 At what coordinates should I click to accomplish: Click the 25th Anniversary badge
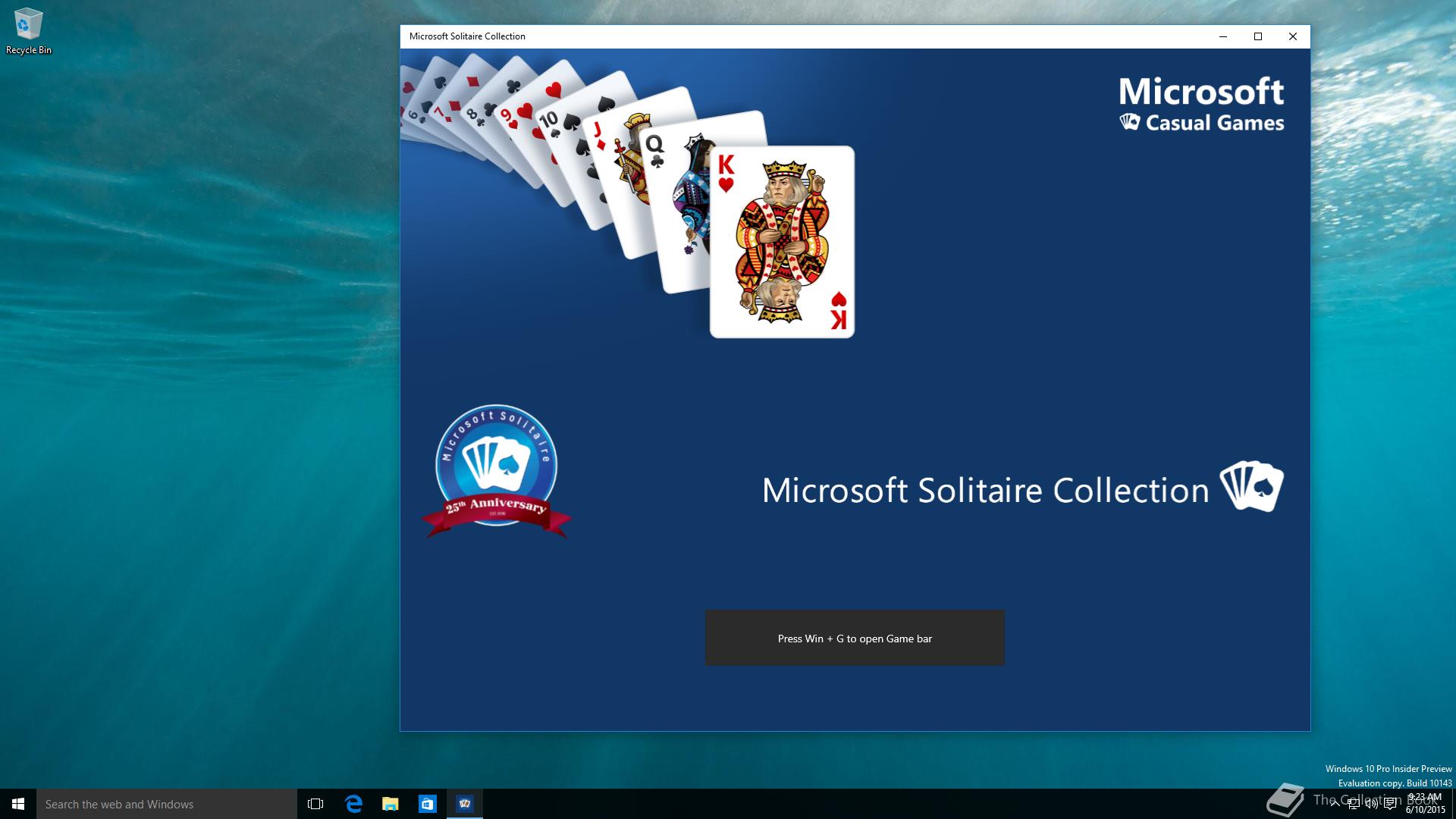click(497, 472)
